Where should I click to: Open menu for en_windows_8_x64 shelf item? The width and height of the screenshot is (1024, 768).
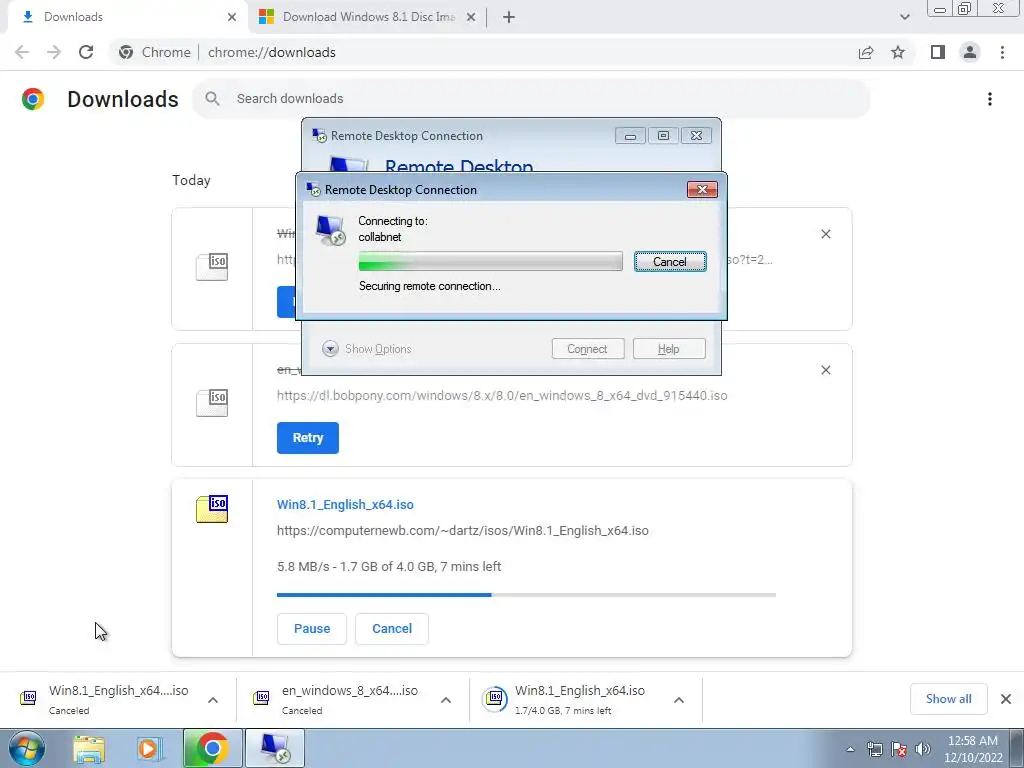(x=446, y=699)
